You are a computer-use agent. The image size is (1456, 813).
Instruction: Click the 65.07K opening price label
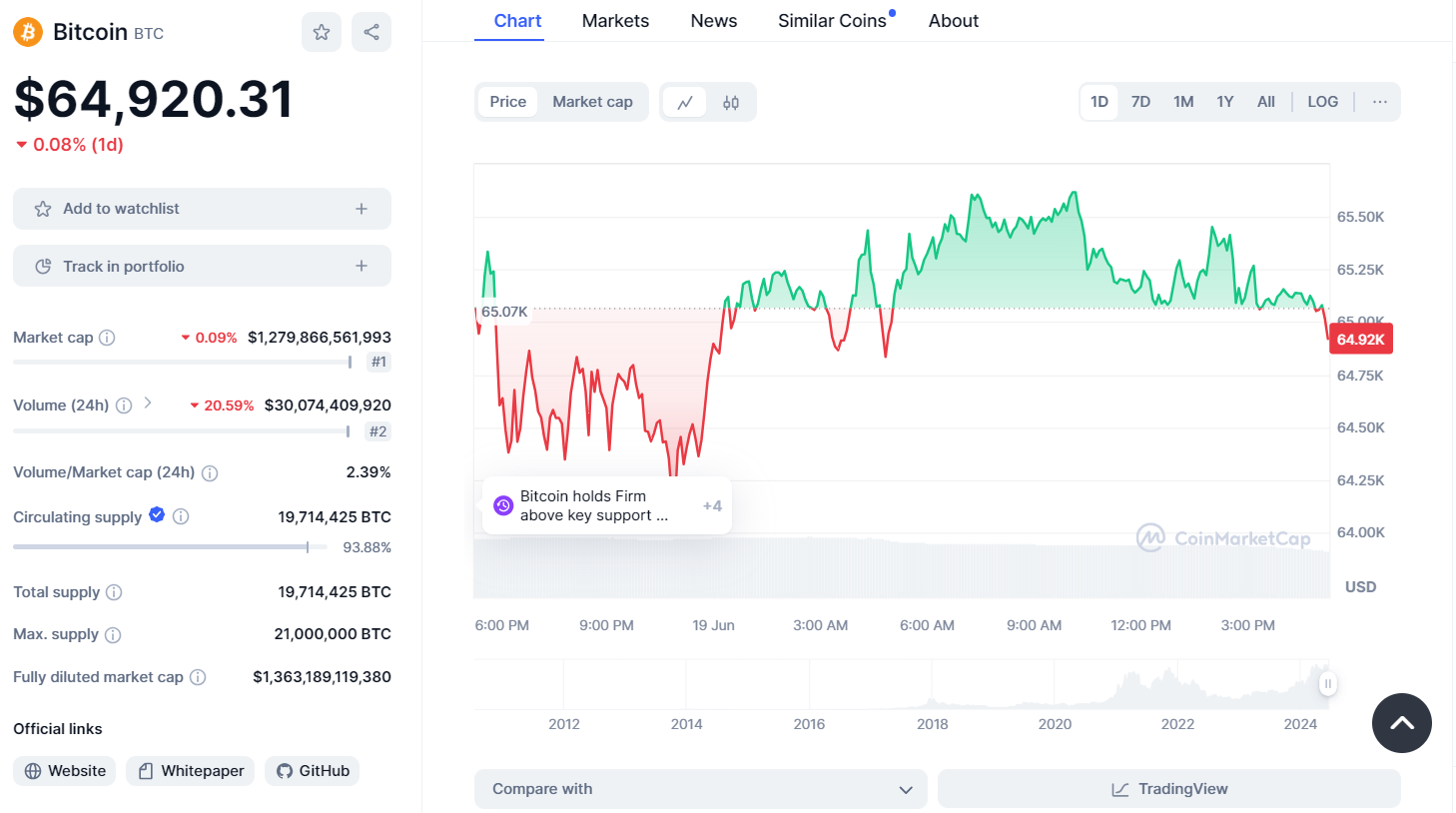[x=504, y=312]
